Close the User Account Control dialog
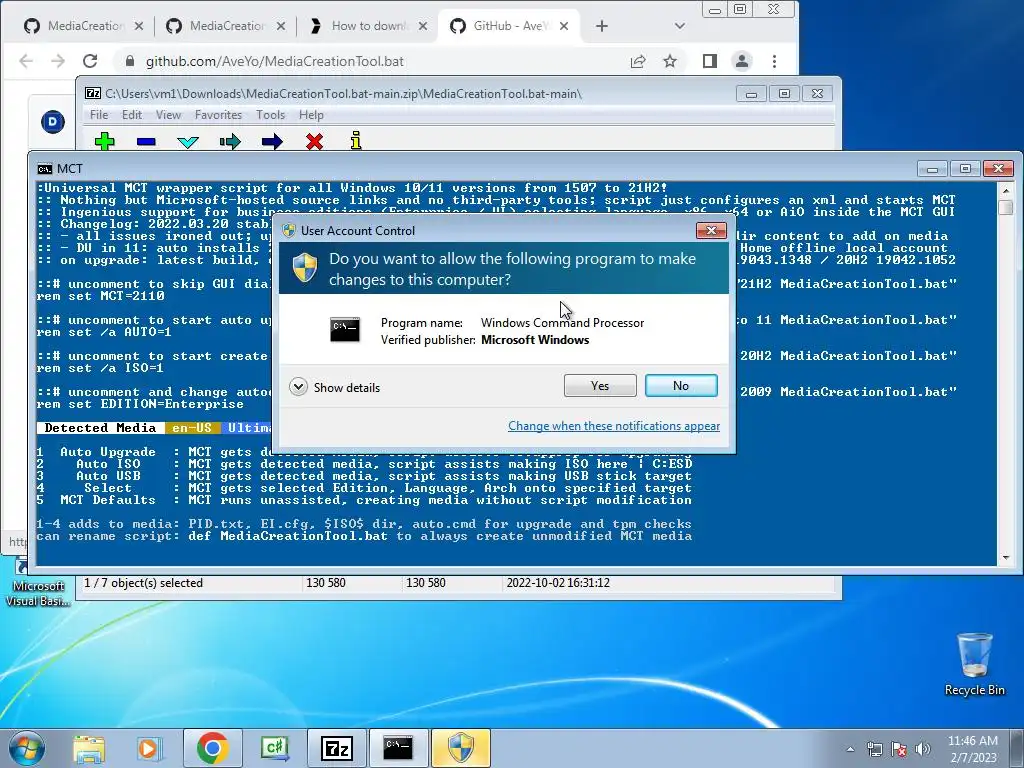 pos(711,231)
